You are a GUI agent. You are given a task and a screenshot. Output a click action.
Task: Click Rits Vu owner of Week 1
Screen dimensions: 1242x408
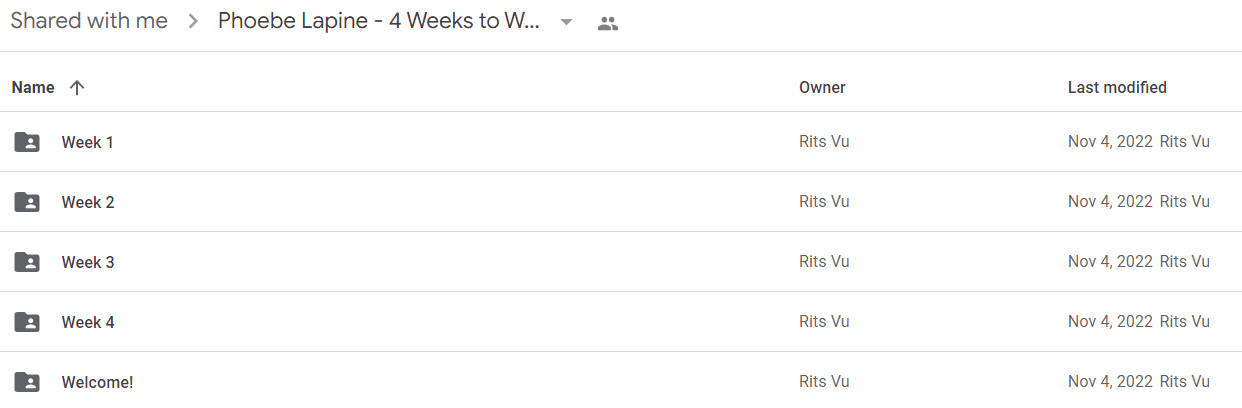tap(824, 142)
